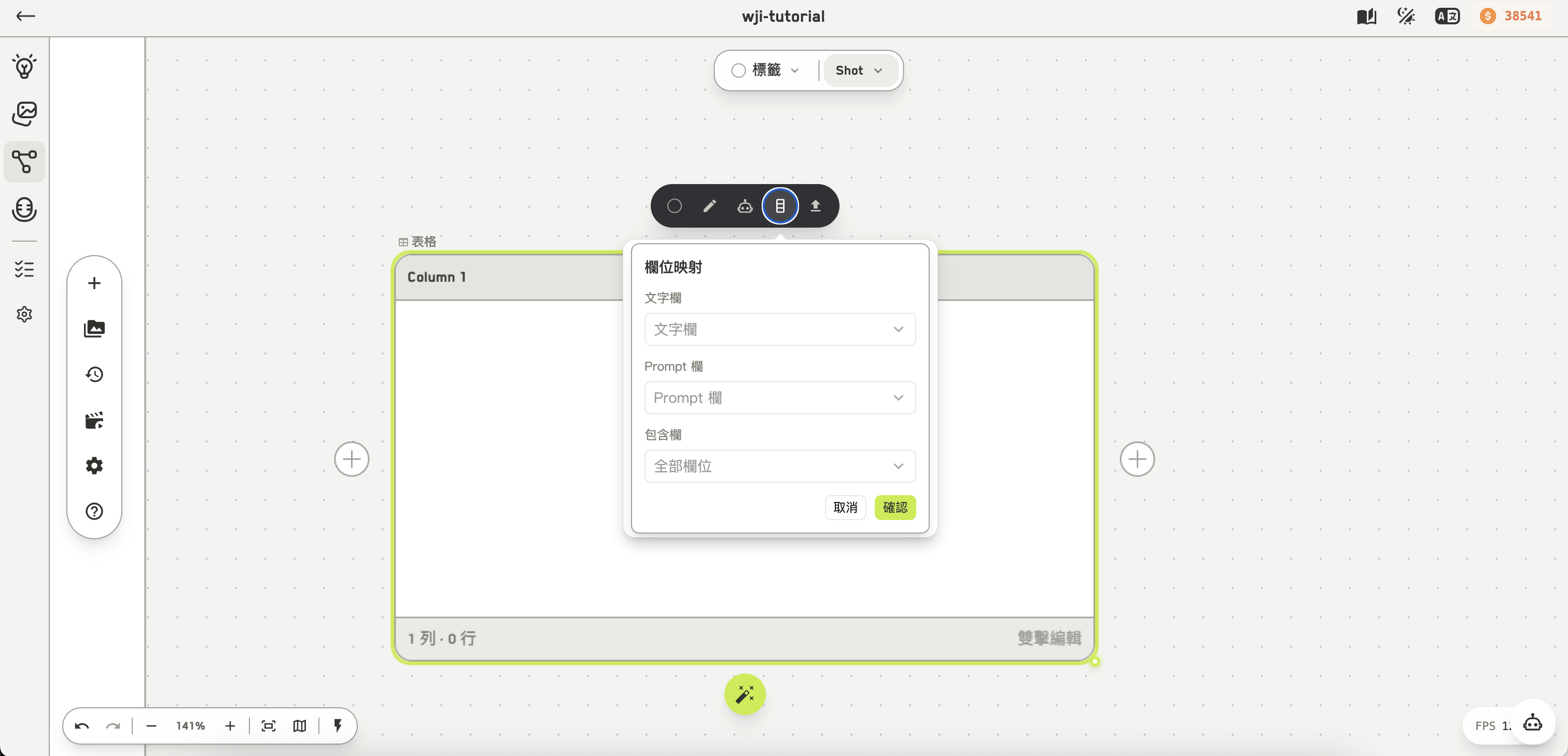Redo the last action
The width and height of the screenshot is (1568, 756).
point(113,726)
